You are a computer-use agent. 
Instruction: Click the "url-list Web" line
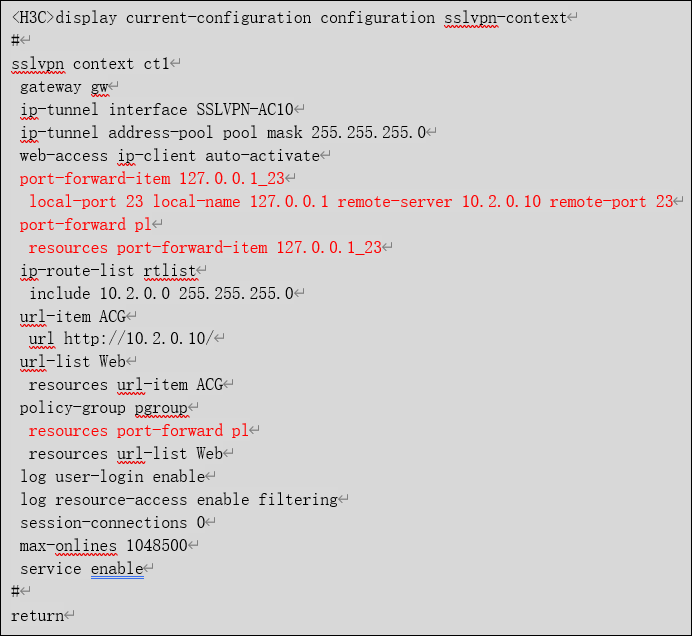tap(72, 362)
